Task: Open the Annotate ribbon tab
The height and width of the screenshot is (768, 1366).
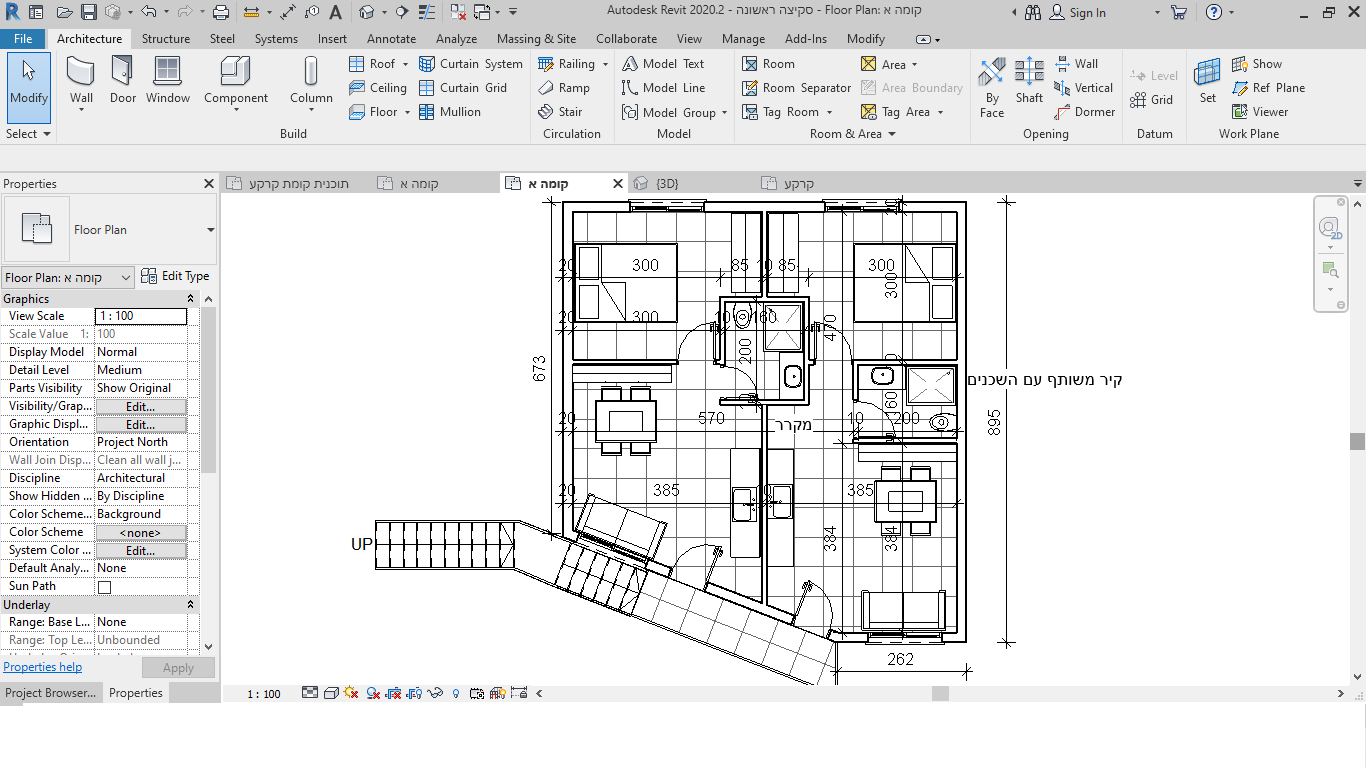Action: click(x=391, y=39)
